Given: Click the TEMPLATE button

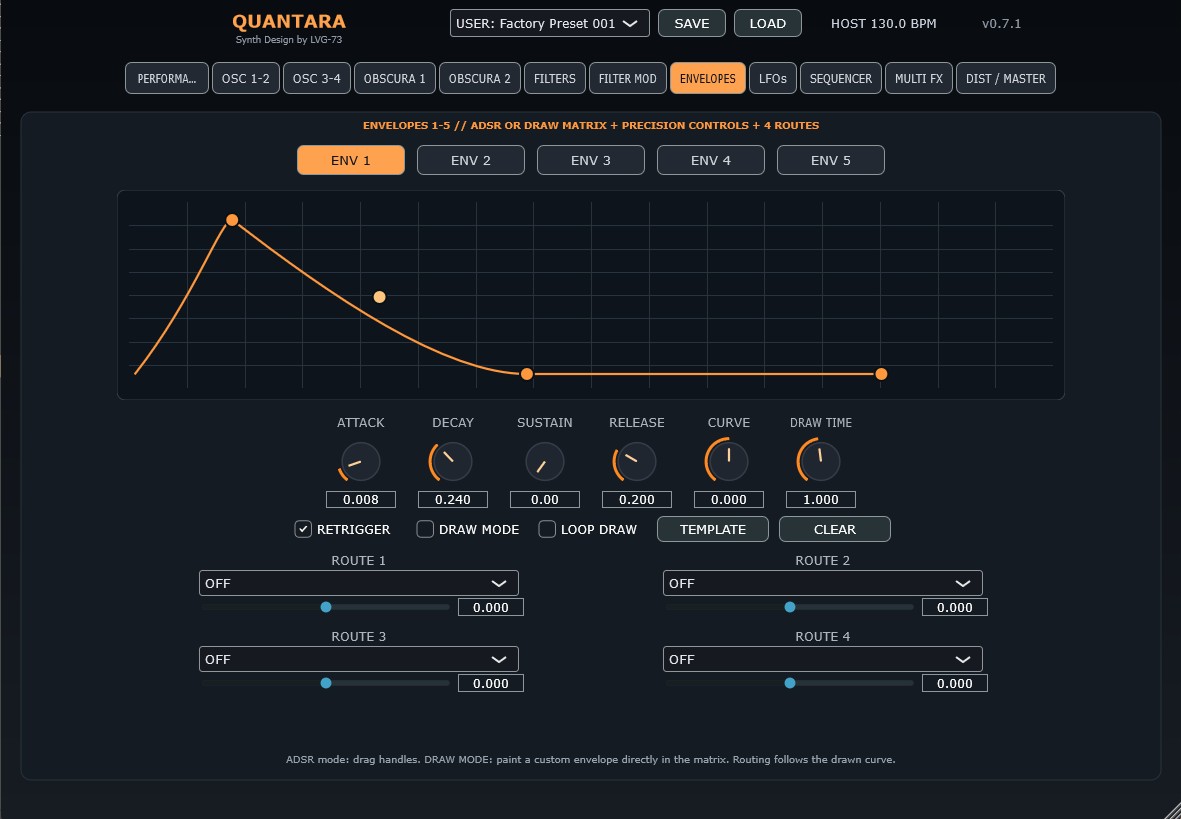Looking at the screenshot, I should [713, 529].
